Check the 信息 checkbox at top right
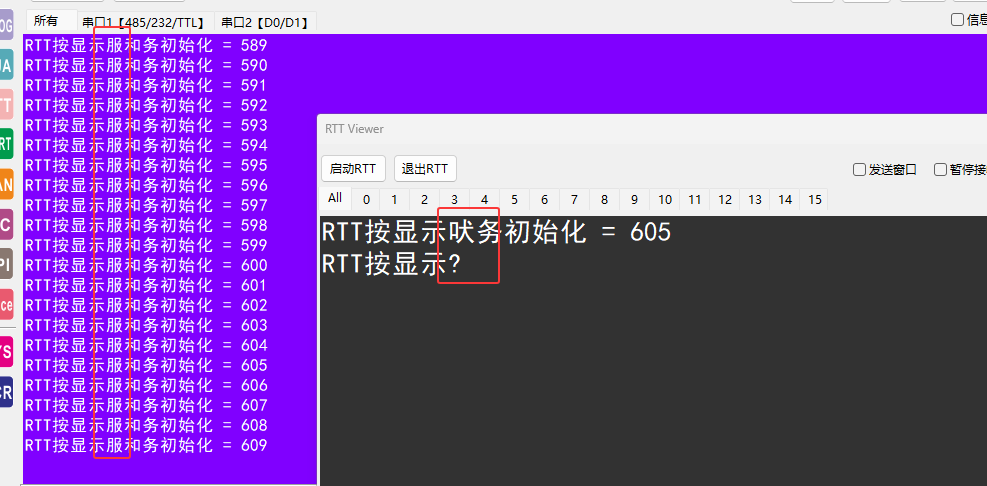Viewport: 987px width, 486px height. [957, 19]
